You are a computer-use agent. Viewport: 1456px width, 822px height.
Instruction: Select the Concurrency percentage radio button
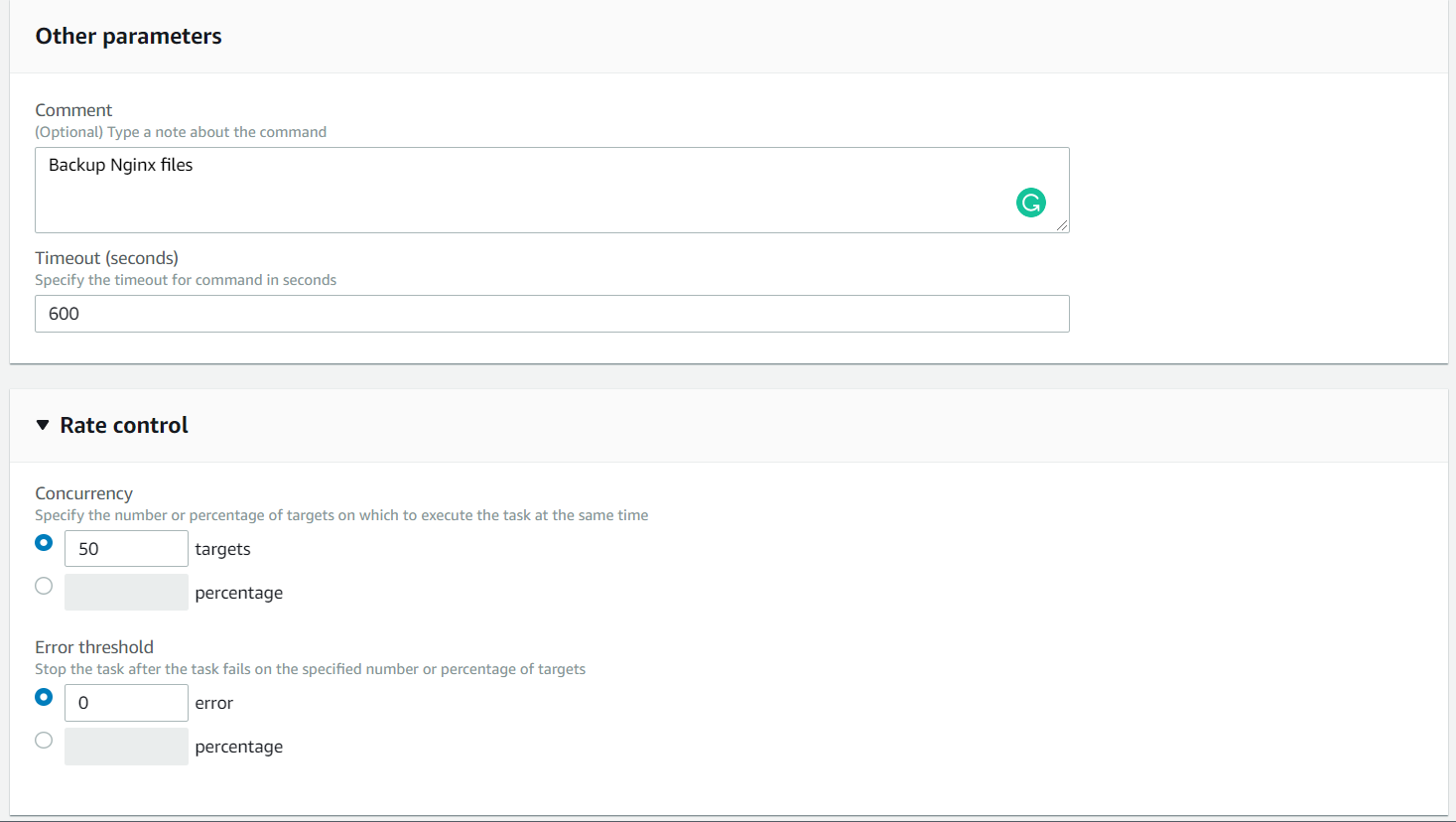44,586
